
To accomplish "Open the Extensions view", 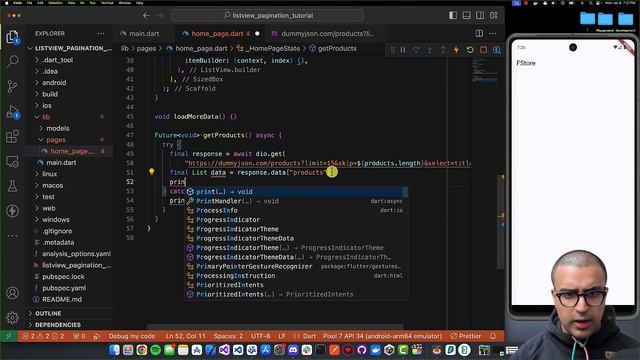I will coord(13,136).
